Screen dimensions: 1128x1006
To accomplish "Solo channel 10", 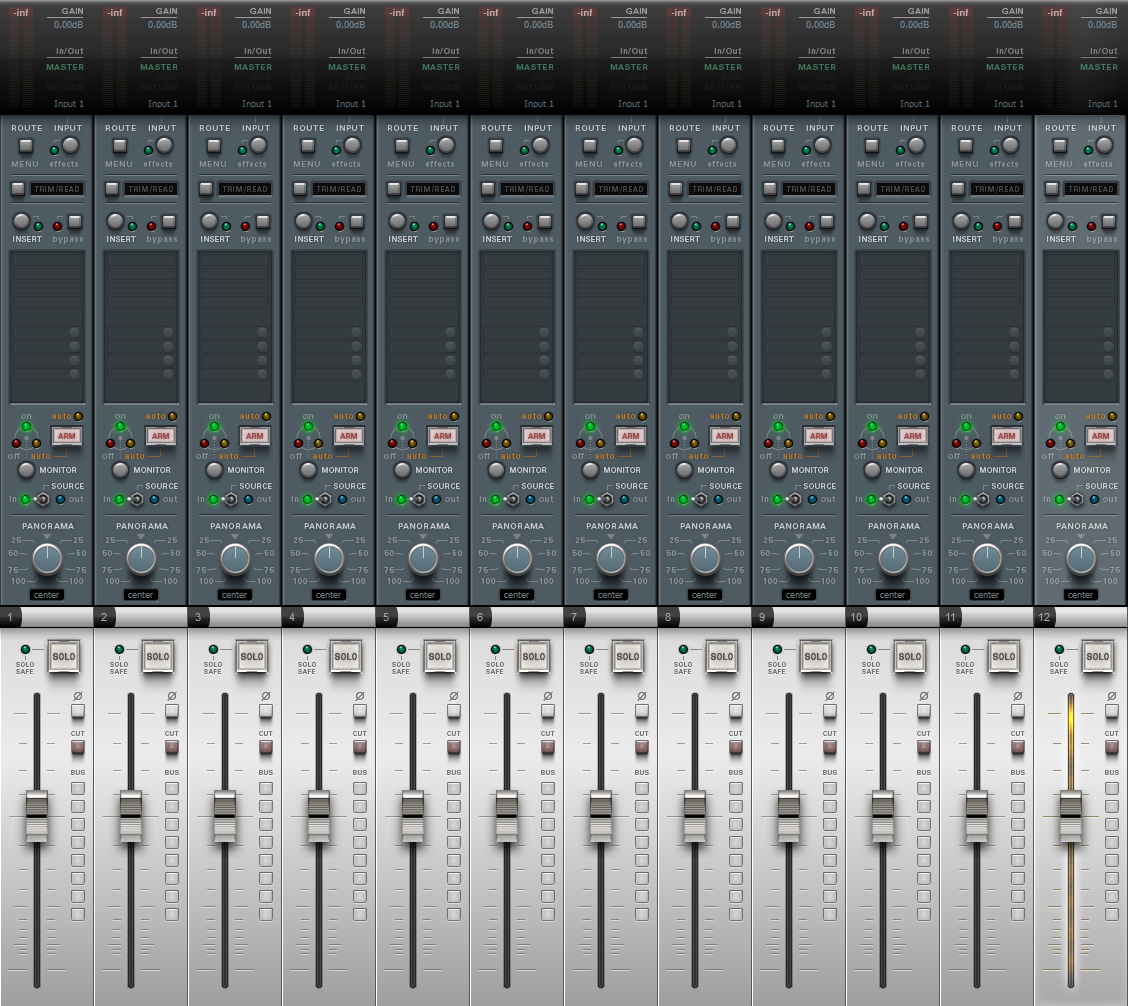I will tap(910, 656).
